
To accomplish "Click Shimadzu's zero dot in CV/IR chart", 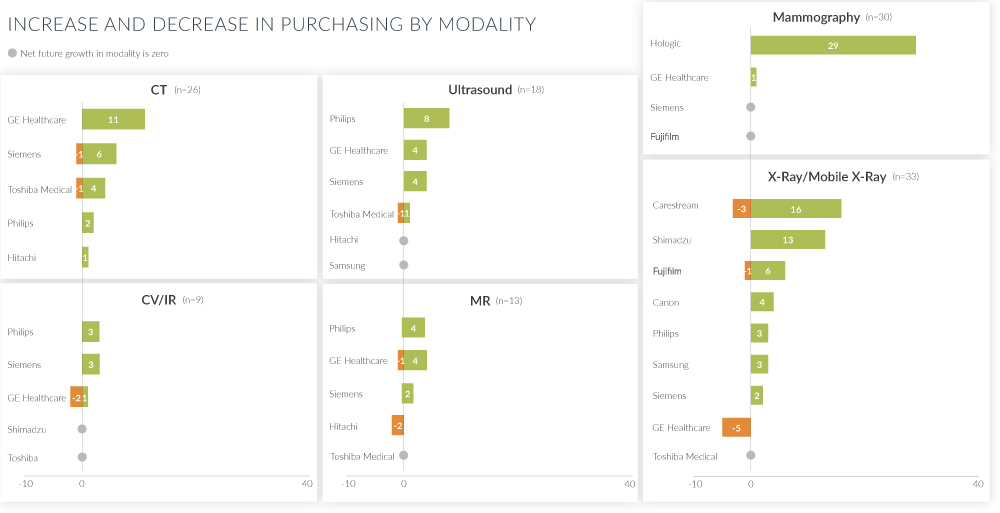I will (x=82, y=429).
